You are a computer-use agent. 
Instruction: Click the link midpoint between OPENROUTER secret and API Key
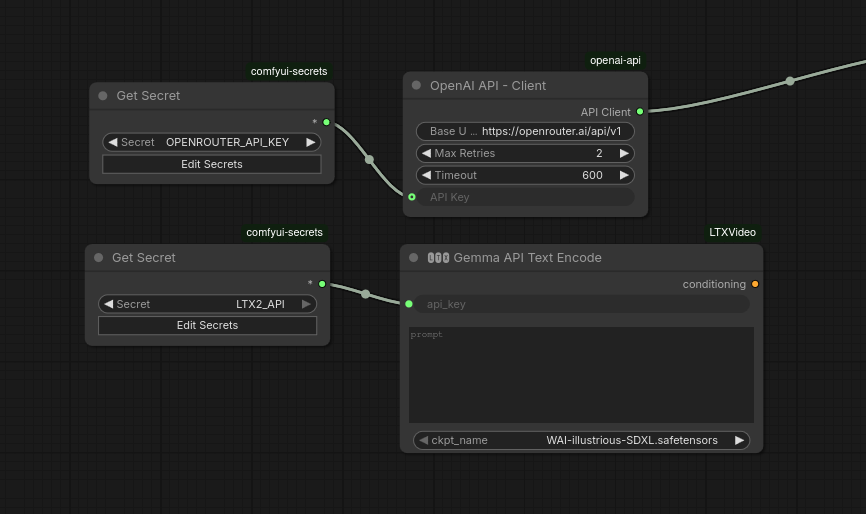tap(369, 160)
